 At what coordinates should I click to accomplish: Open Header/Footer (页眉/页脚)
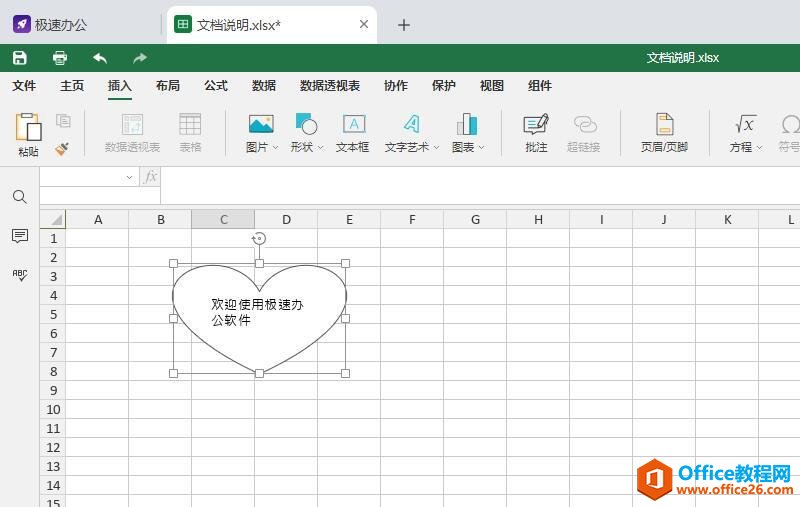(x=664, y=133)
